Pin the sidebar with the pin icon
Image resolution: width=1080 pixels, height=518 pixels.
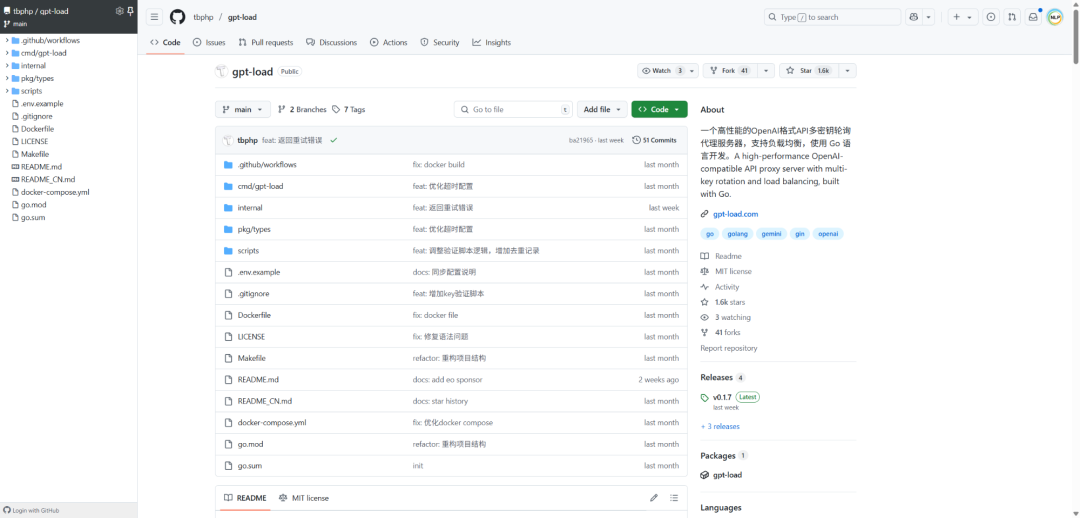pos(130,11)
